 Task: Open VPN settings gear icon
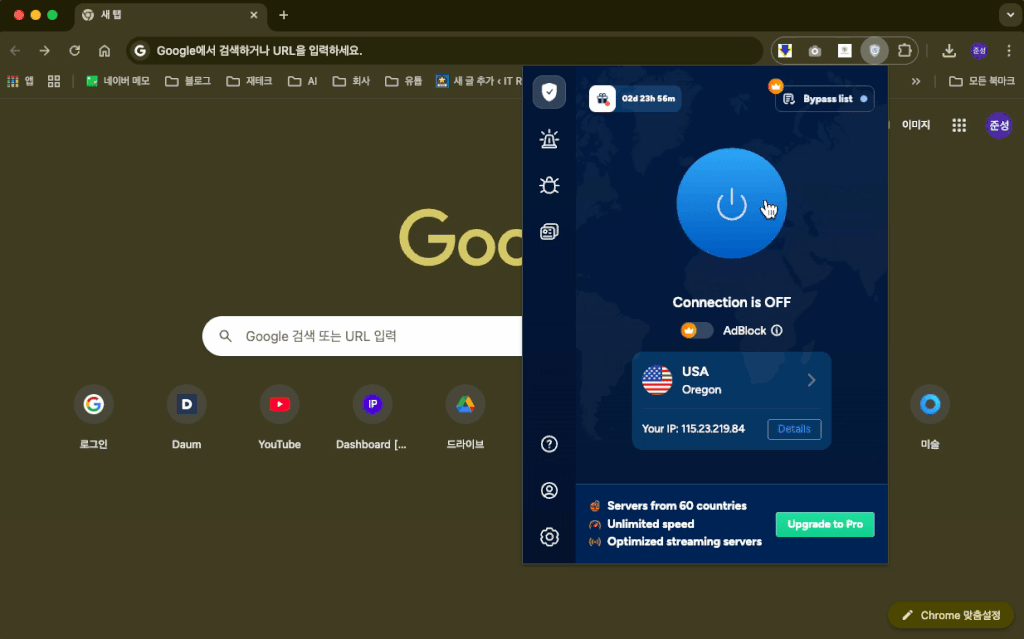[549, 537]
